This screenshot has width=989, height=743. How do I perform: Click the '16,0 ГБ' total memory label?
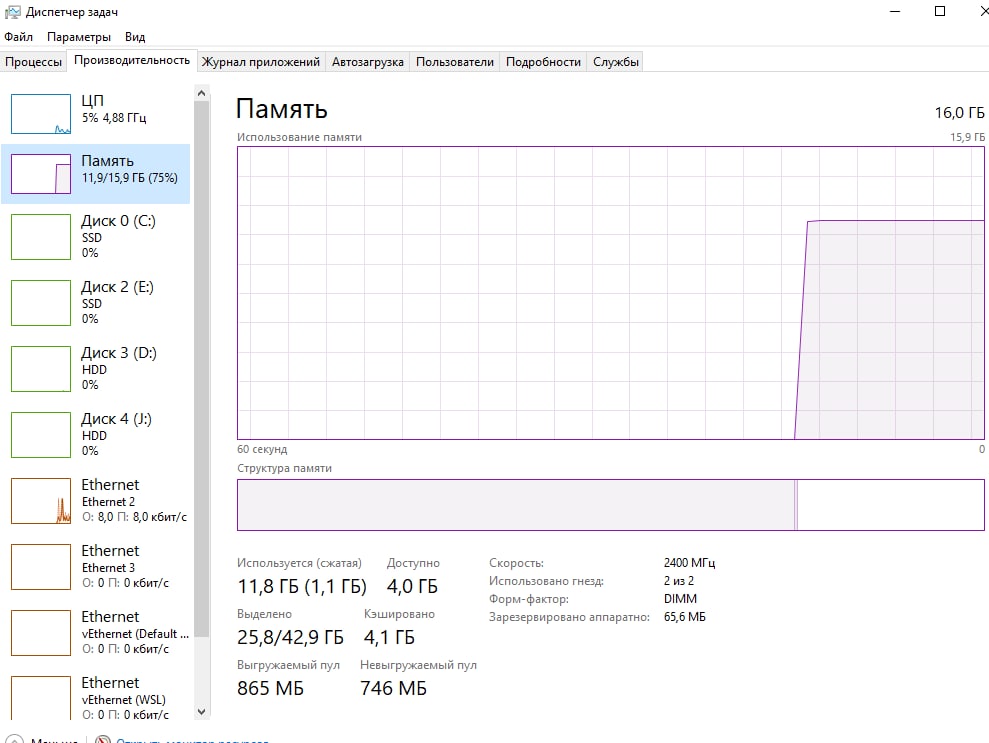pyautogui.click(x=959, y=113)
